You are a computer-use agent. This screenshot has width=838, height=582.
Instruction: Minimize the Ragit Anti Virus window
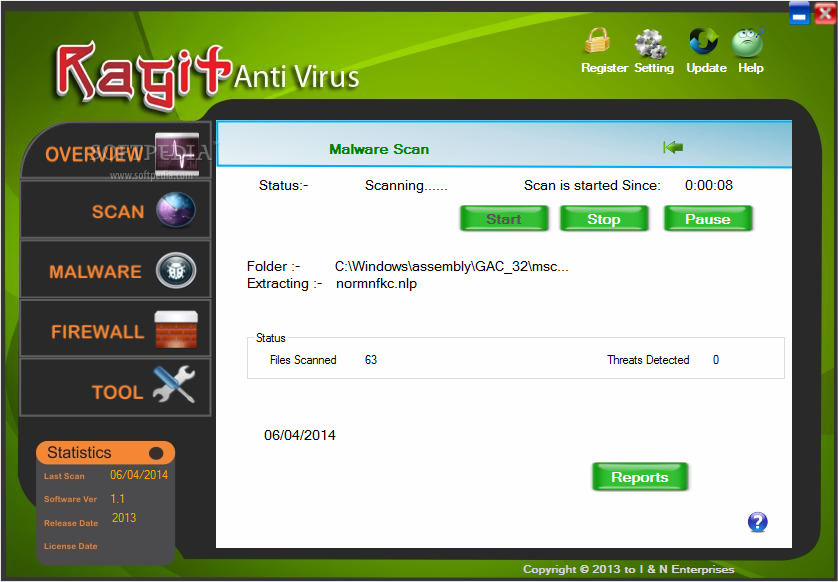coord(799,14)
